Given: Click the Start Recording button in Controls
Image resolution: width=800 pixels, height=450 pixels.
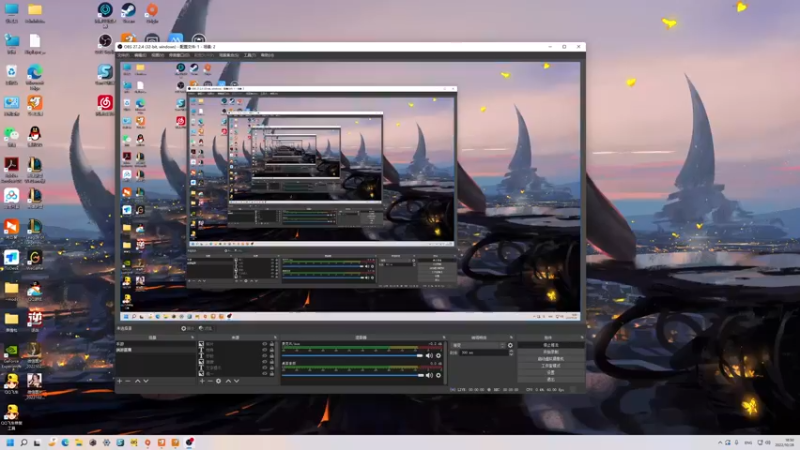Looking at the screenshot, I should point(551,352).
